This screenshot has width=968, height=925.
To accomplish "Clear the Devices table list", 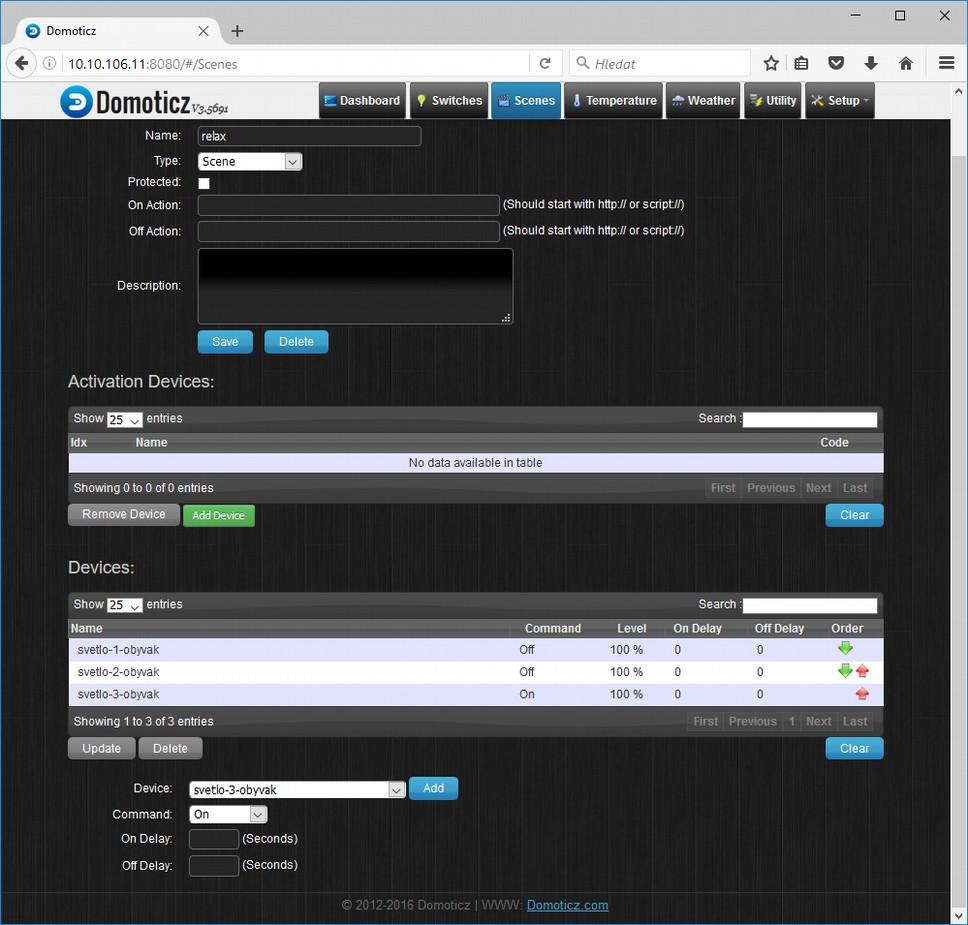I will click(x=854, y=748).
